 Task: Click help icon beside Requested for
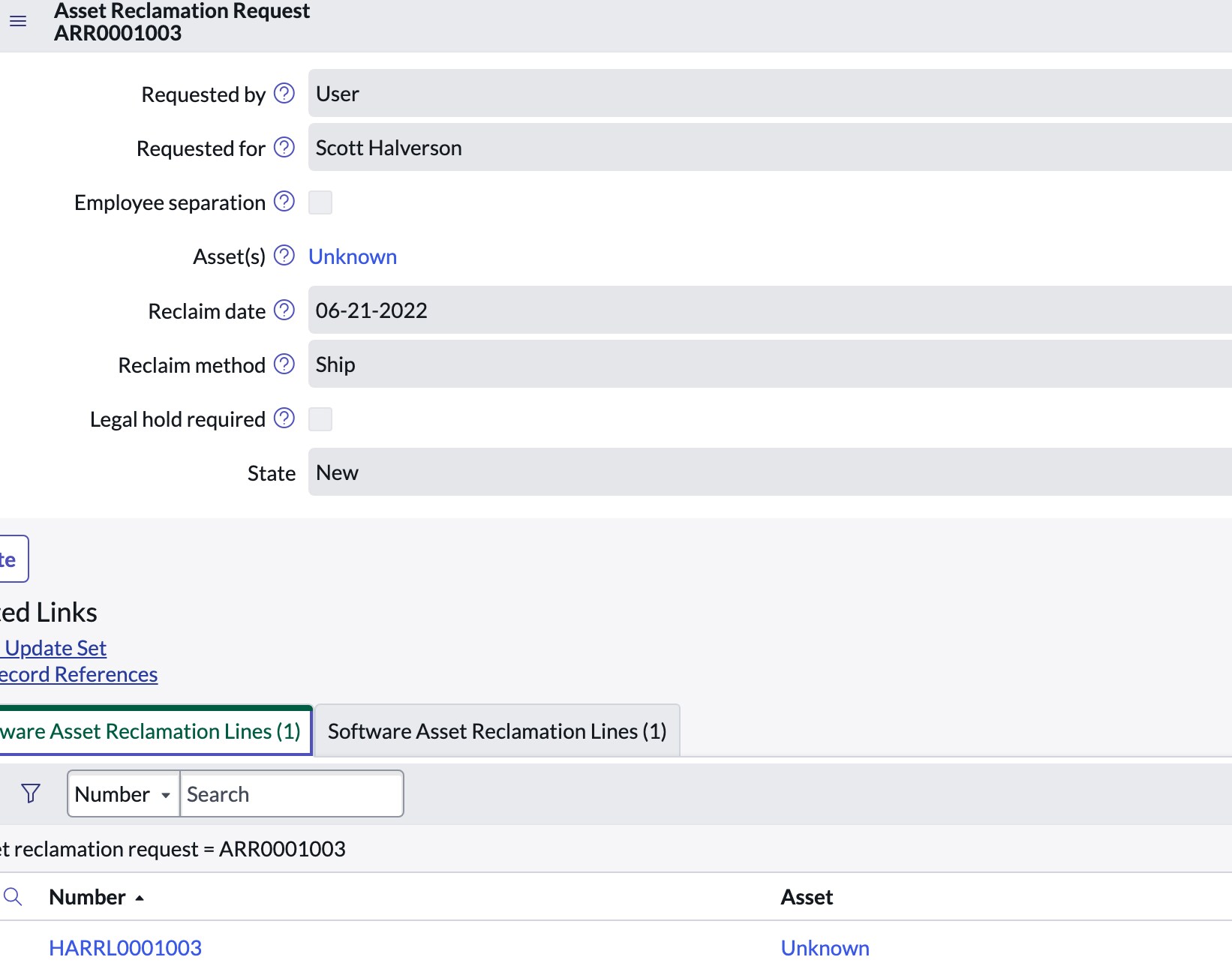[284, 148]
